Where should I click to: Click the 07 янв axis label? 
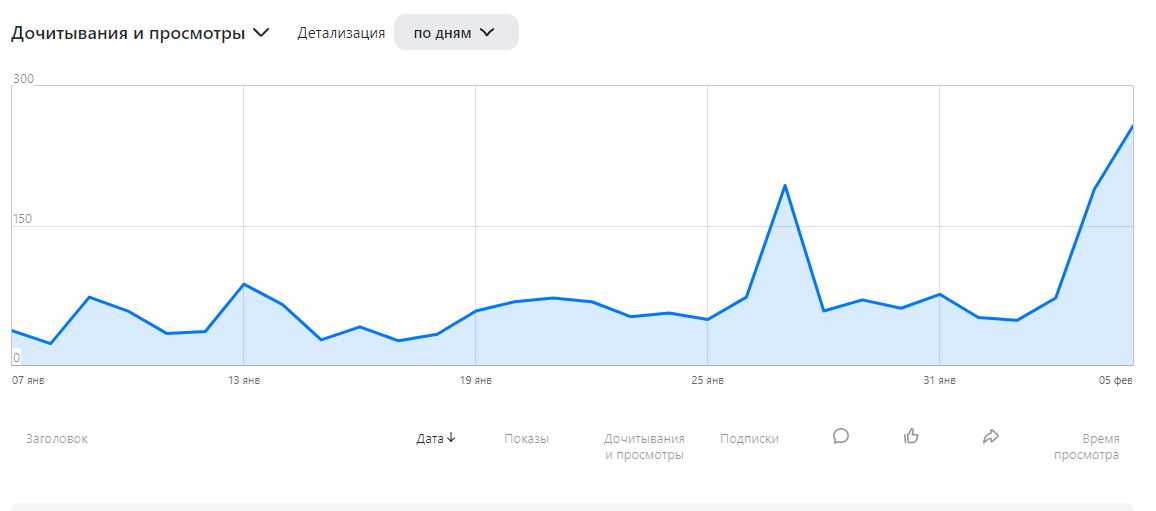[28, 380]
